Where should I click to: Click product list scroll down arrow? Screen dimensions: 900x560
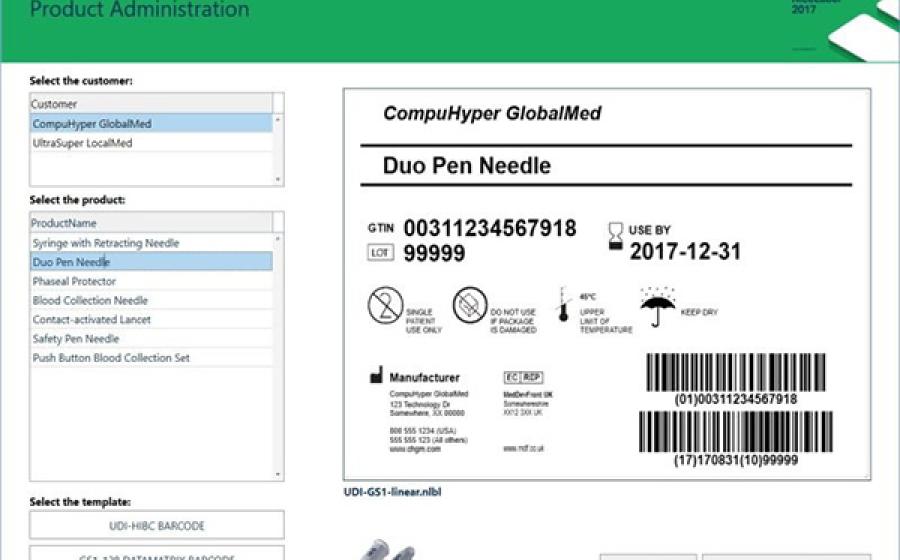point(278,475)
